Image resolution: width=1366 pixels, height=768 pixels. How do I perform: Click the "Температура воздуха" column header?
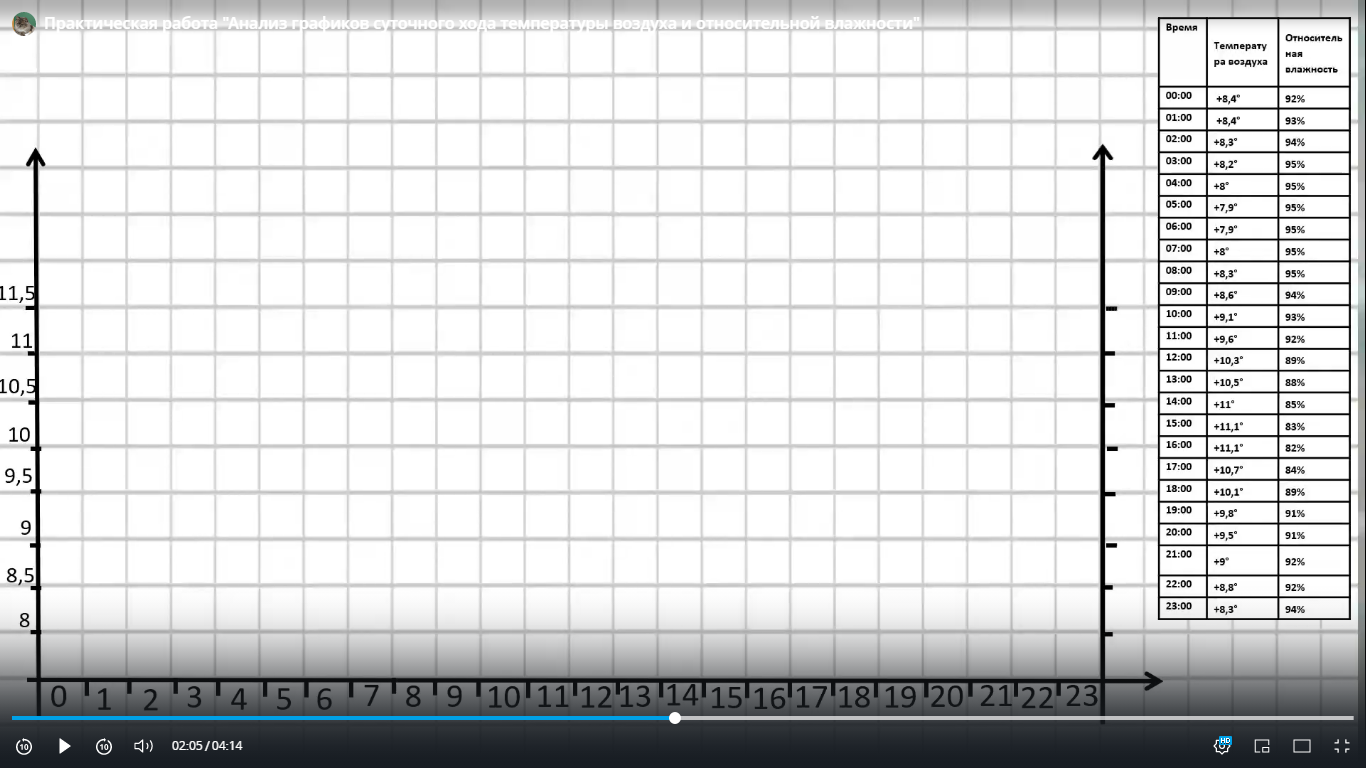click(1242, 53)
